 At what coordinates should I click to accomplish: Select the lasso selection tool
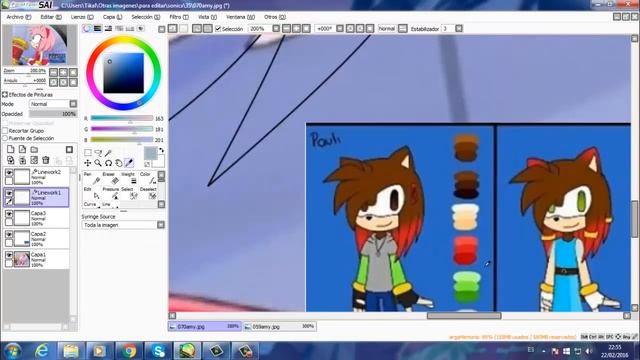[98, 153]
